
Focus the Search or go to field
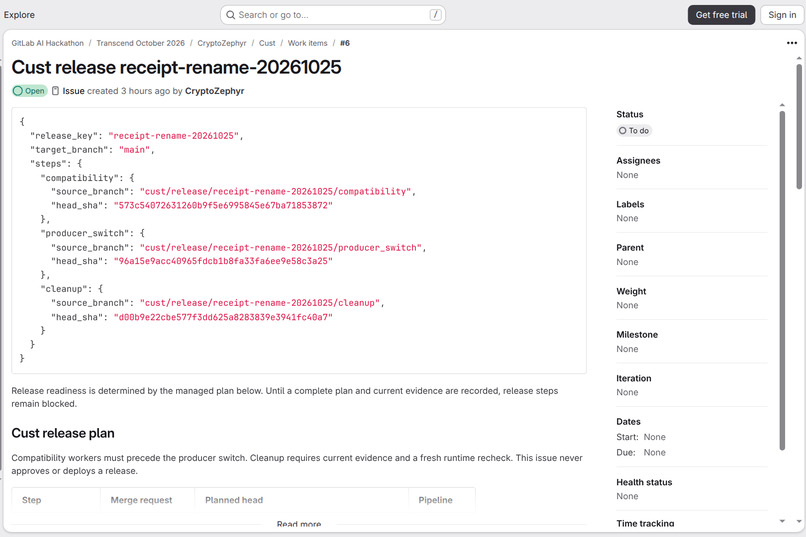333,15
